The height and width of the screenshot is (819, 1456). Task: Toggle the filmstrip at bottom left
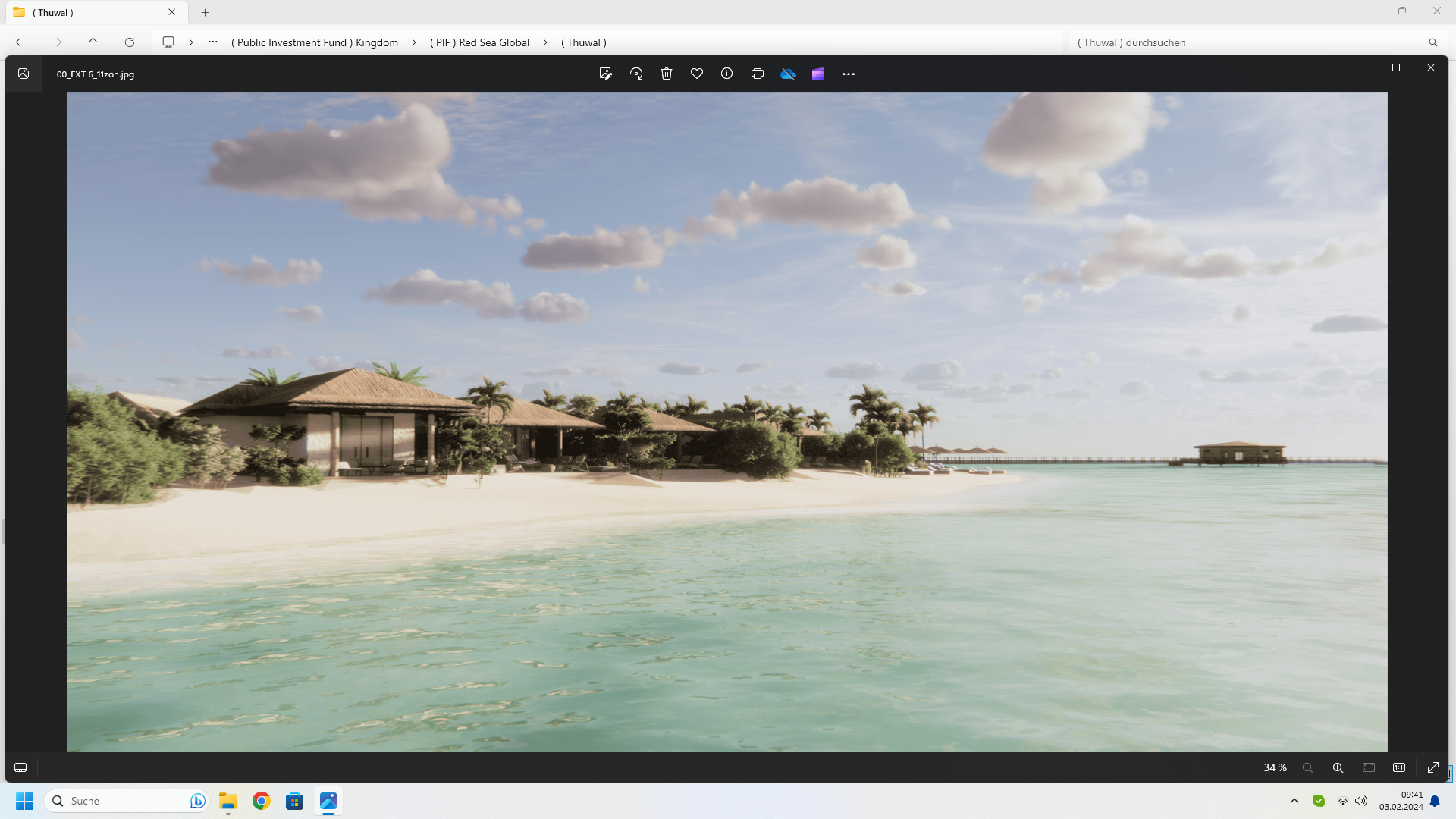[20, 767]
